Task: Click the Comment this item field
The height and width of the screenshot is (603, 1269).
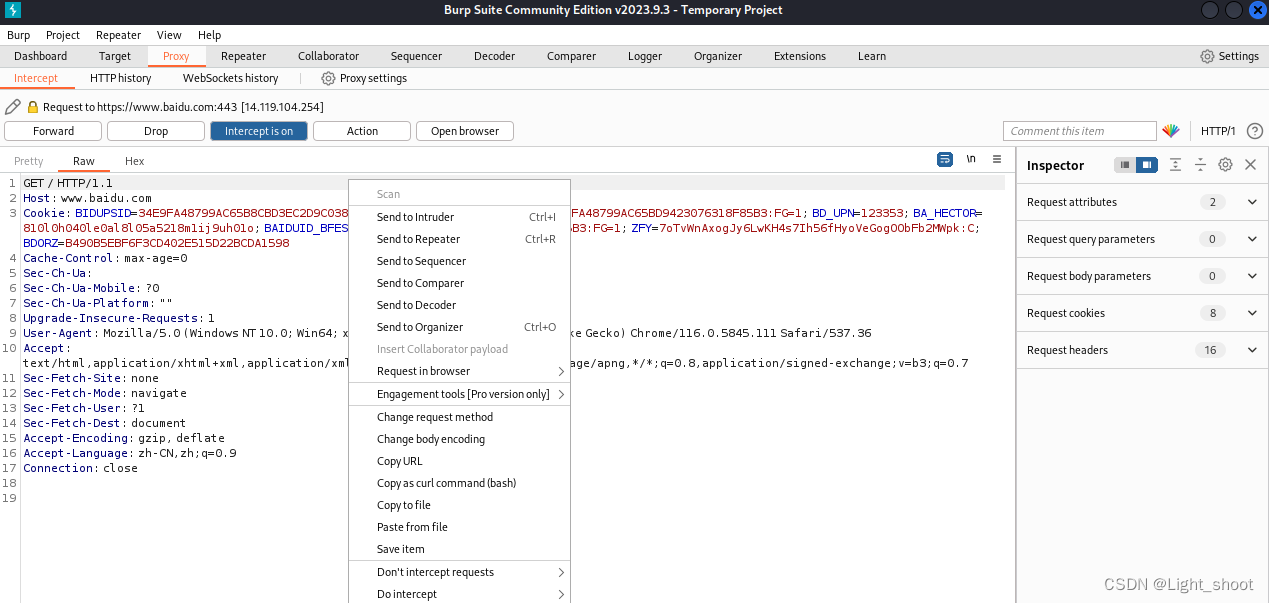Action: pyautogui.click(x=1080, y=131)
